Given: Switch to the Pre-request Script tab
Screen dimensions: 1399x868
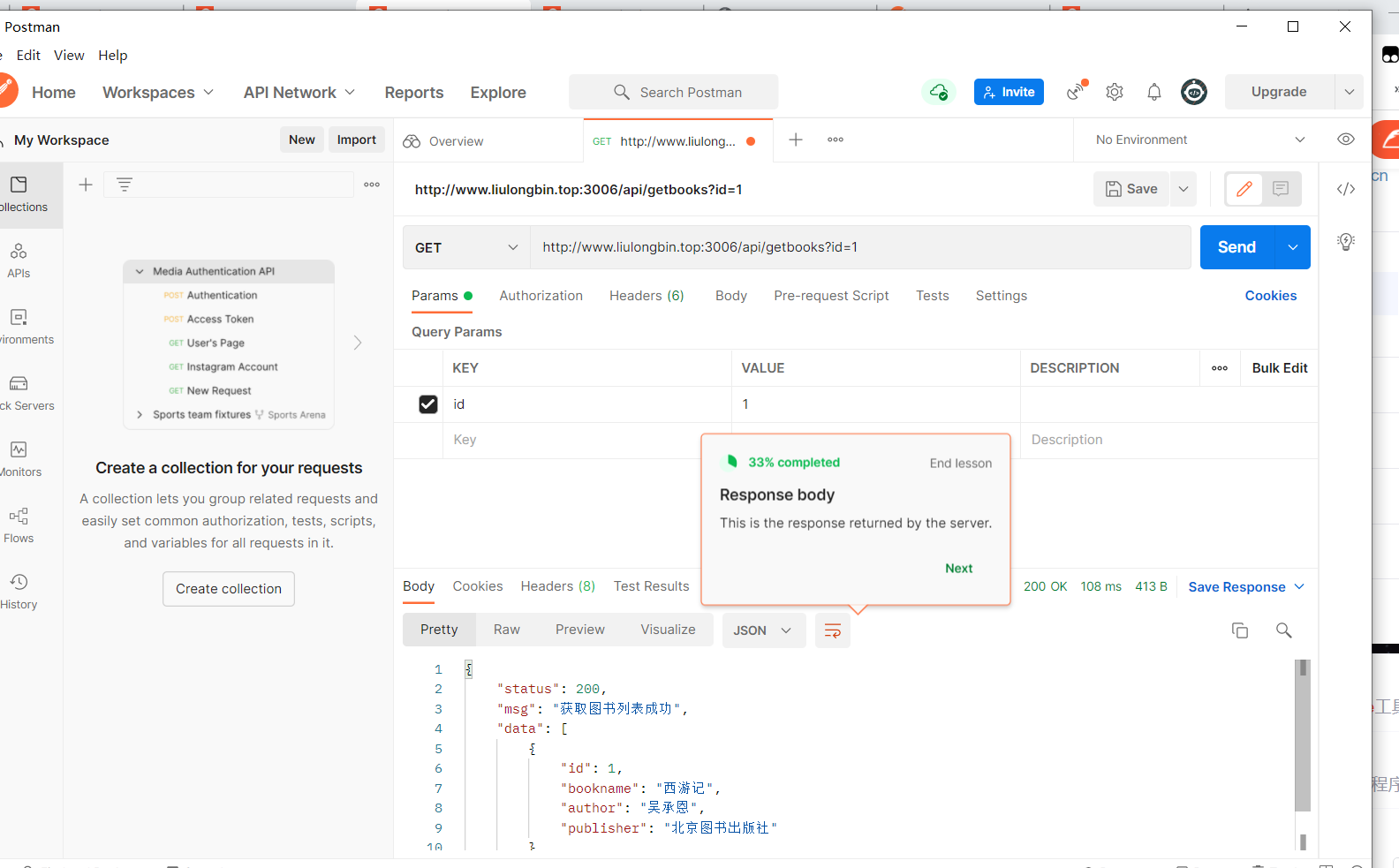Looking at the screenshot, I should pos(831,296).
